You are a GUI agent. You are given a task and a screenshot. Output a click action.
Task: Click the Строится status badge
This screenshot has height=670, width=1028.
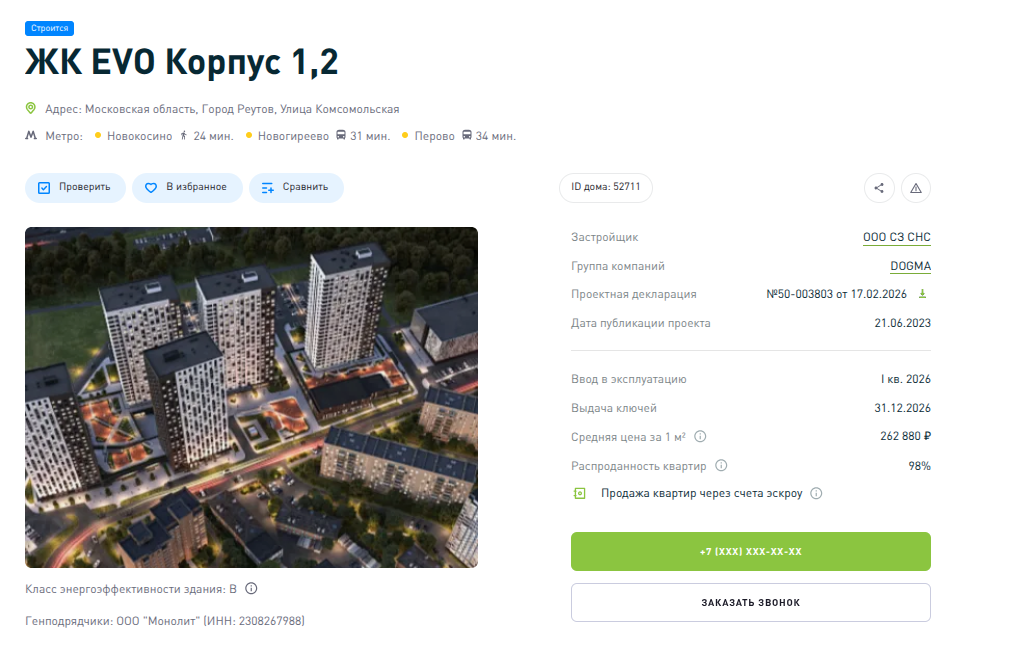49,29
